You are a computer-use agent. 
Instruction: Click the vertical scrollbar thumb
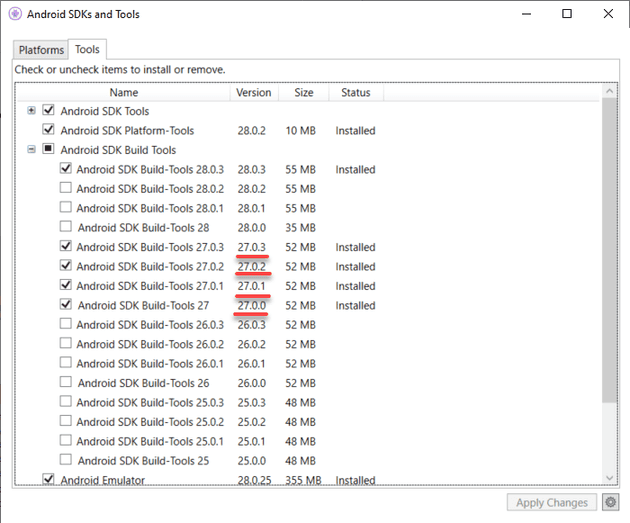pyautogui.click(x=610, y=250)
